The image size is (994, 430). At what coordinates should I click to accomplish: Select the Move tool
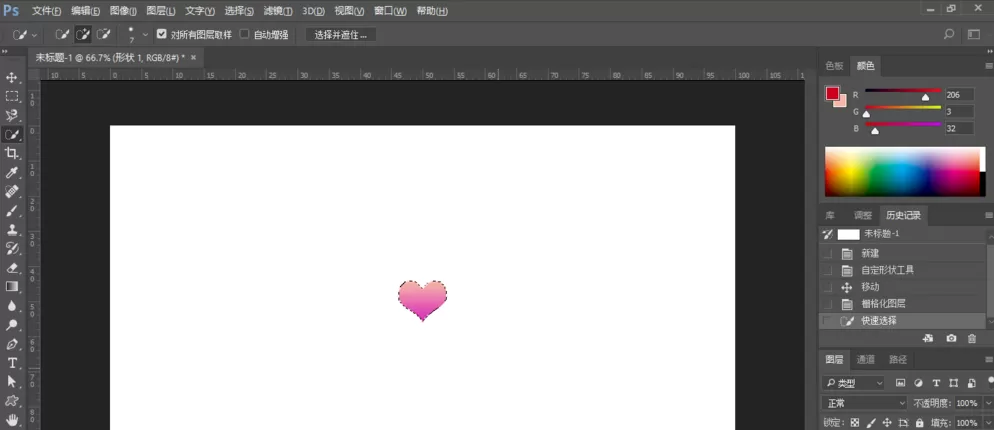11,77
